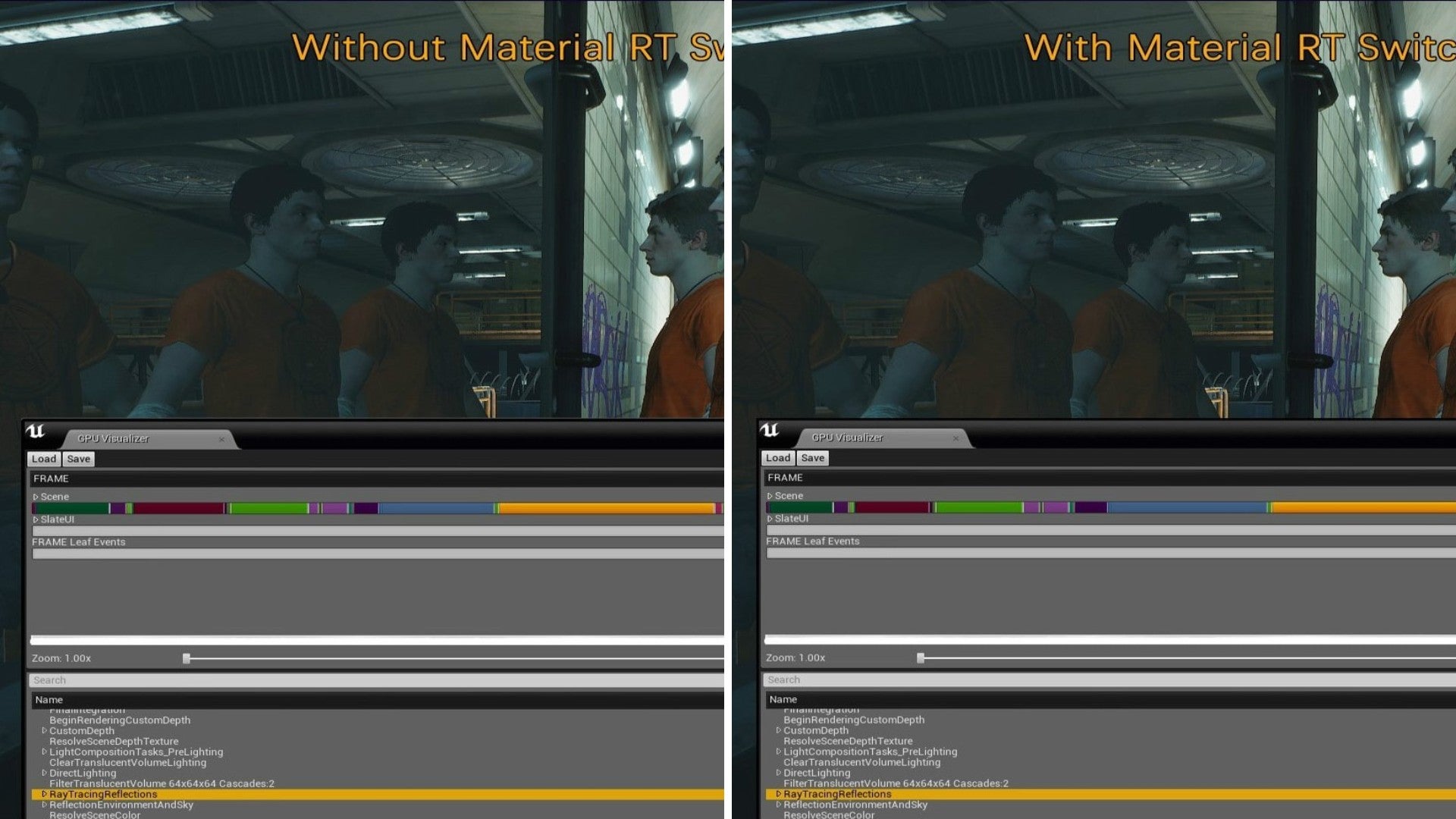The height and width of the screenshot is (819, 1456).
Task: Expand ReflectionEnvironmentAndSky in left list
Action: pos(44,805)
